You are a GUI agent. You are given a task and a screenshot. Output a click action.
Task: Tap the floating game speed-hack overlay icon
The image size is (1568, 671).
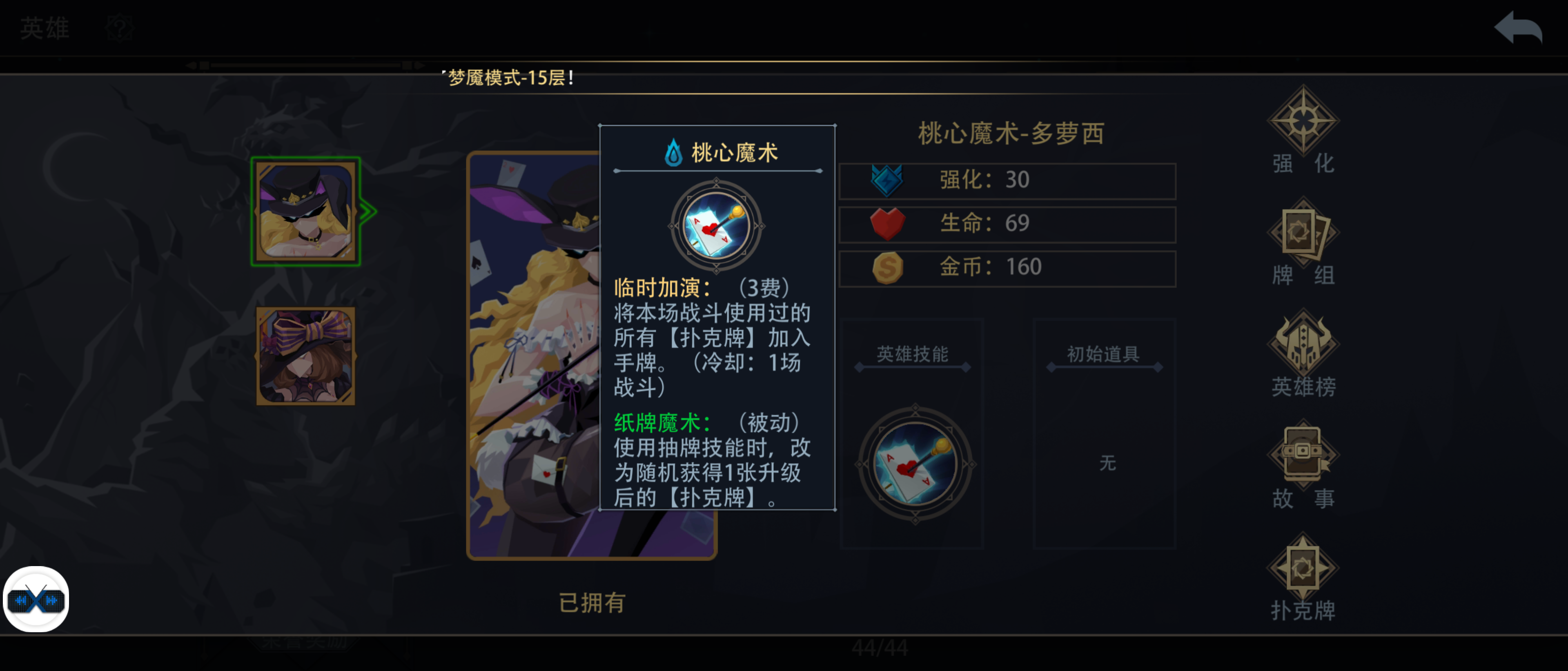click(36, 600)
